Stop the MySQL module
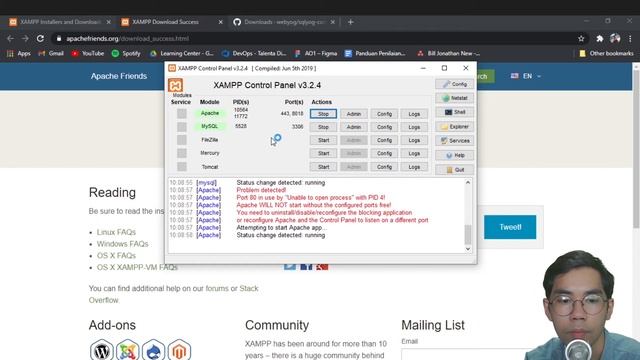 [323, 127]
